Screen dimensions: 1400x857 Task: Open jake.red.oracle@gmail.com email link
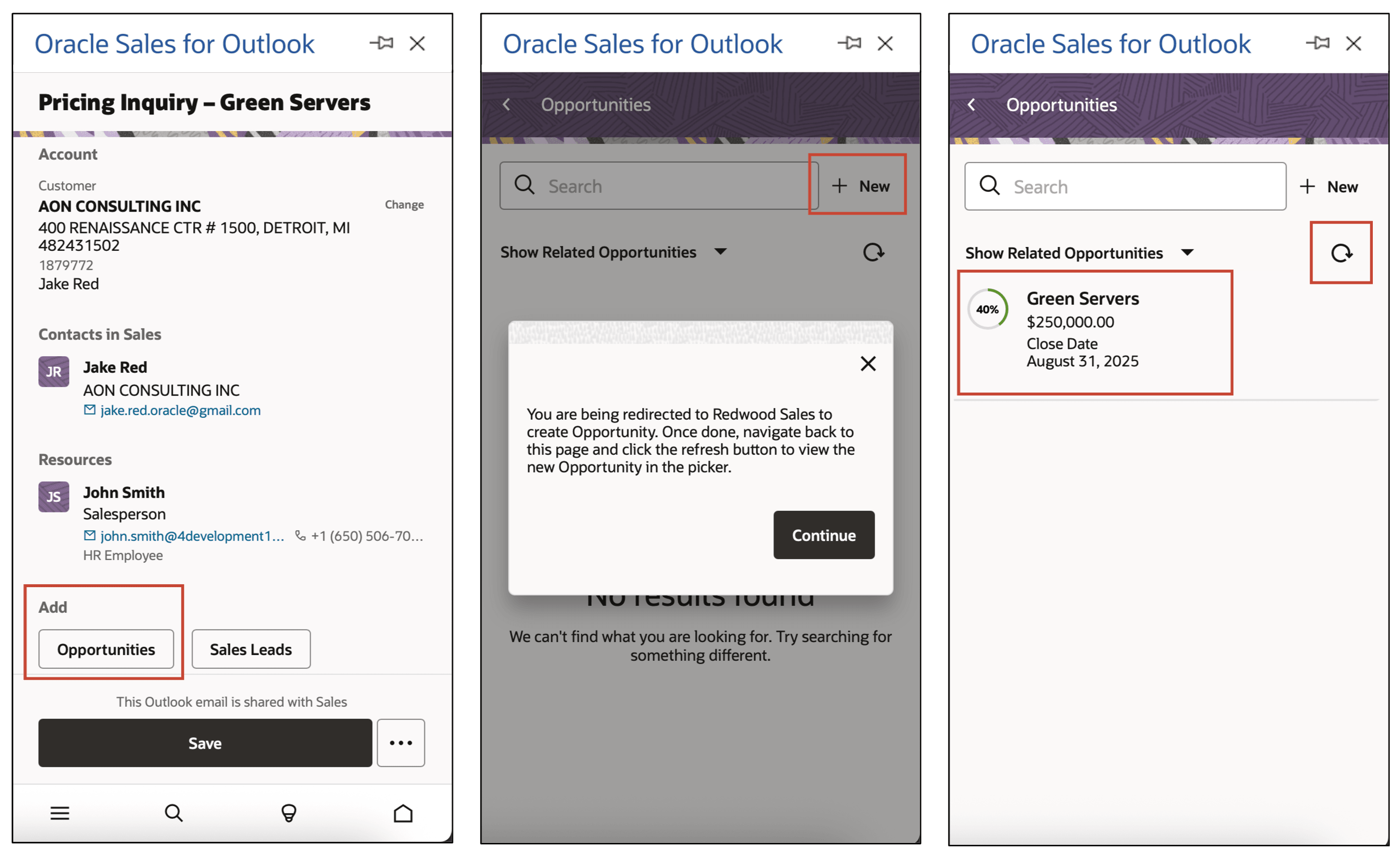click(x=180, y=410)
